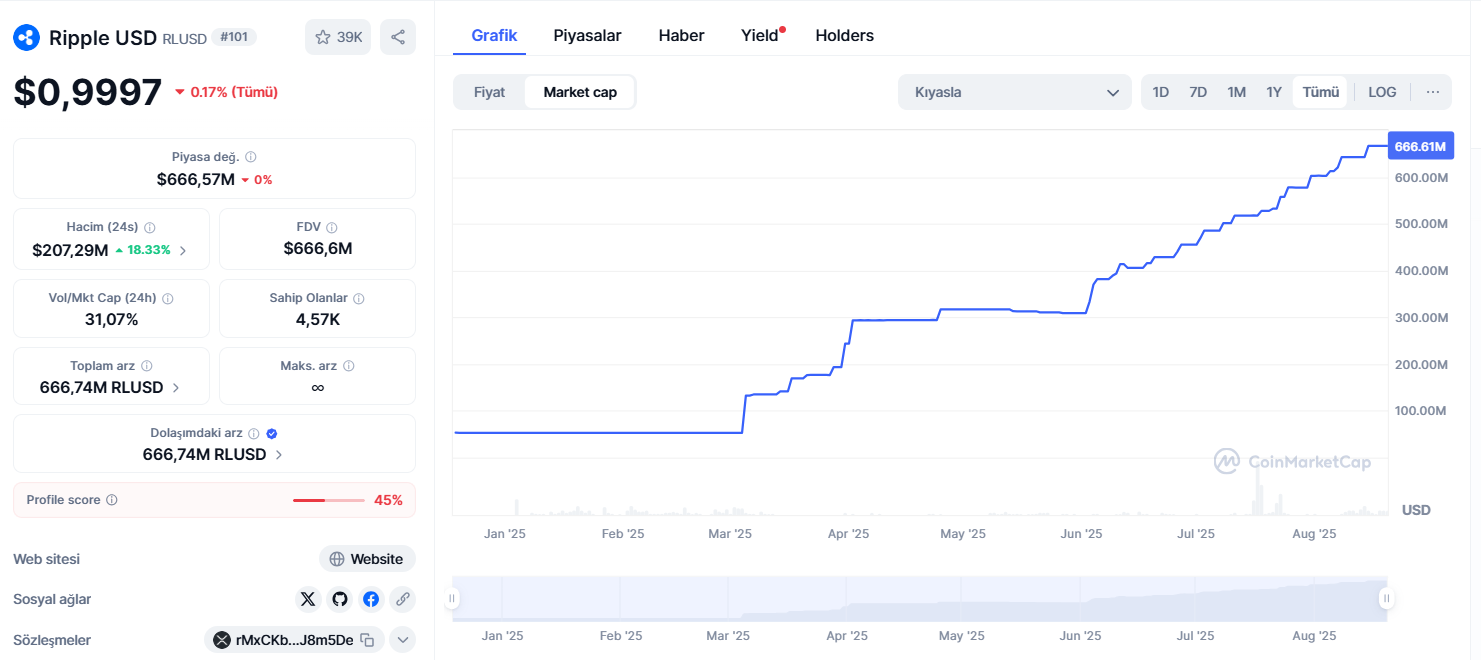
Task: Copy the contract address rMxCKb...J8m5De
Action: point(367,640)
